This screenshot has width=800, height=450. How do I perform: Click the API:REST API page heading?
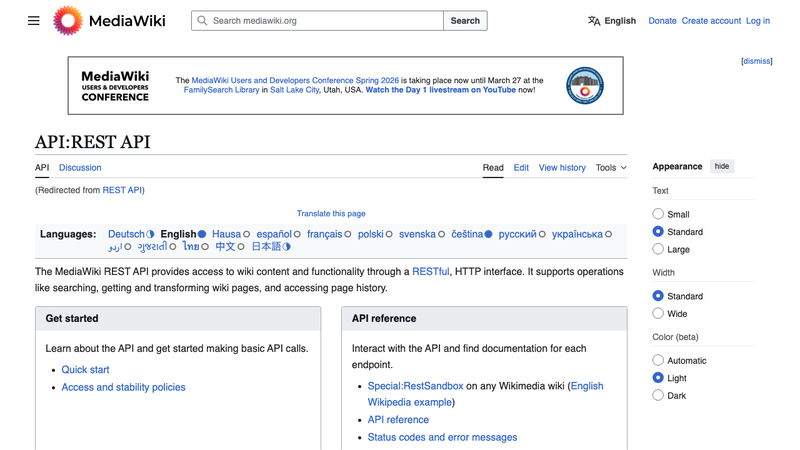coord(92,142)
